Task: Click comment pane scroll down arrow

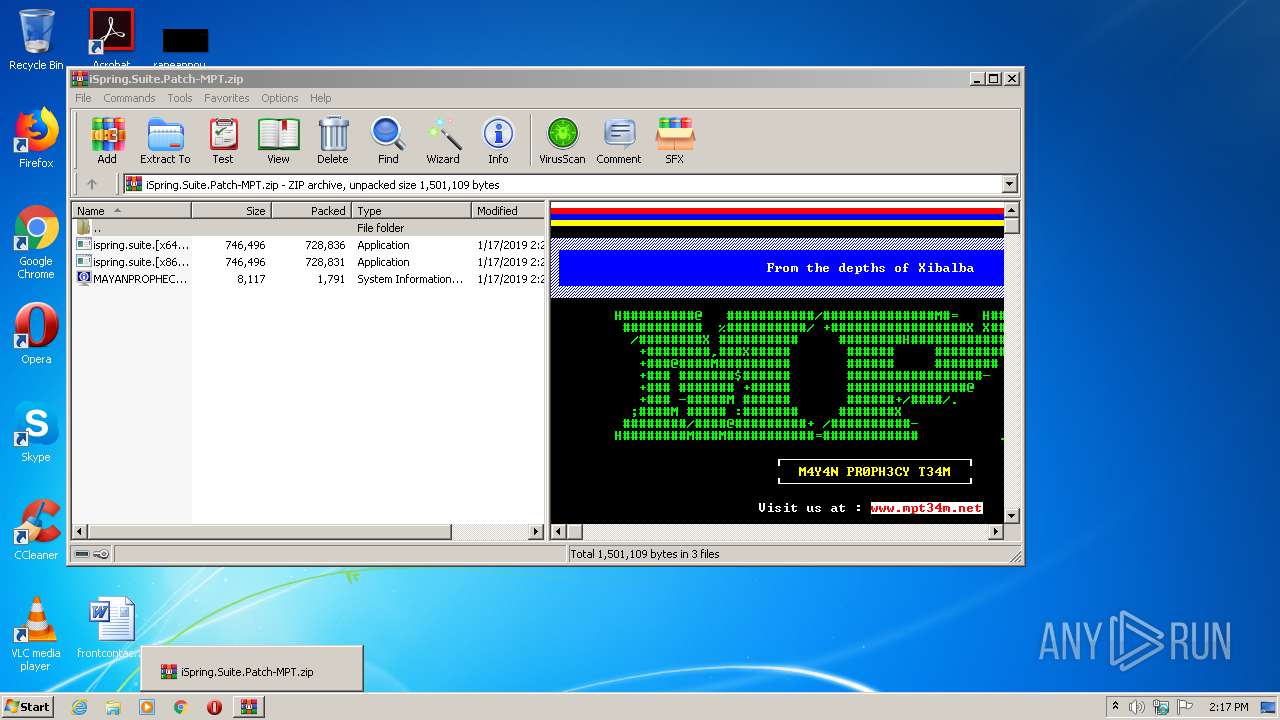Action: pyautogui.click(x=1011, y=515)
